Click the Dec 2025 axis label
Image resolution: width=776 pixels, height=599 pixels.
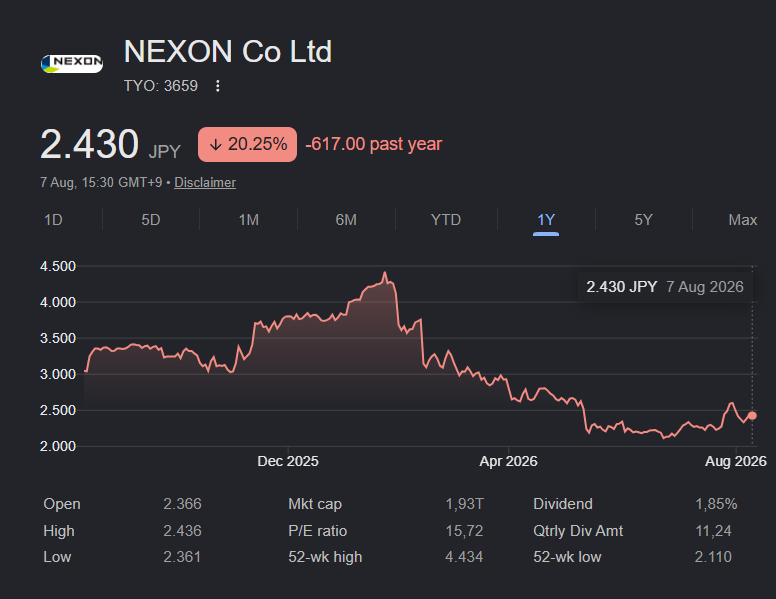pyautogui.click(x=288, y=461)
